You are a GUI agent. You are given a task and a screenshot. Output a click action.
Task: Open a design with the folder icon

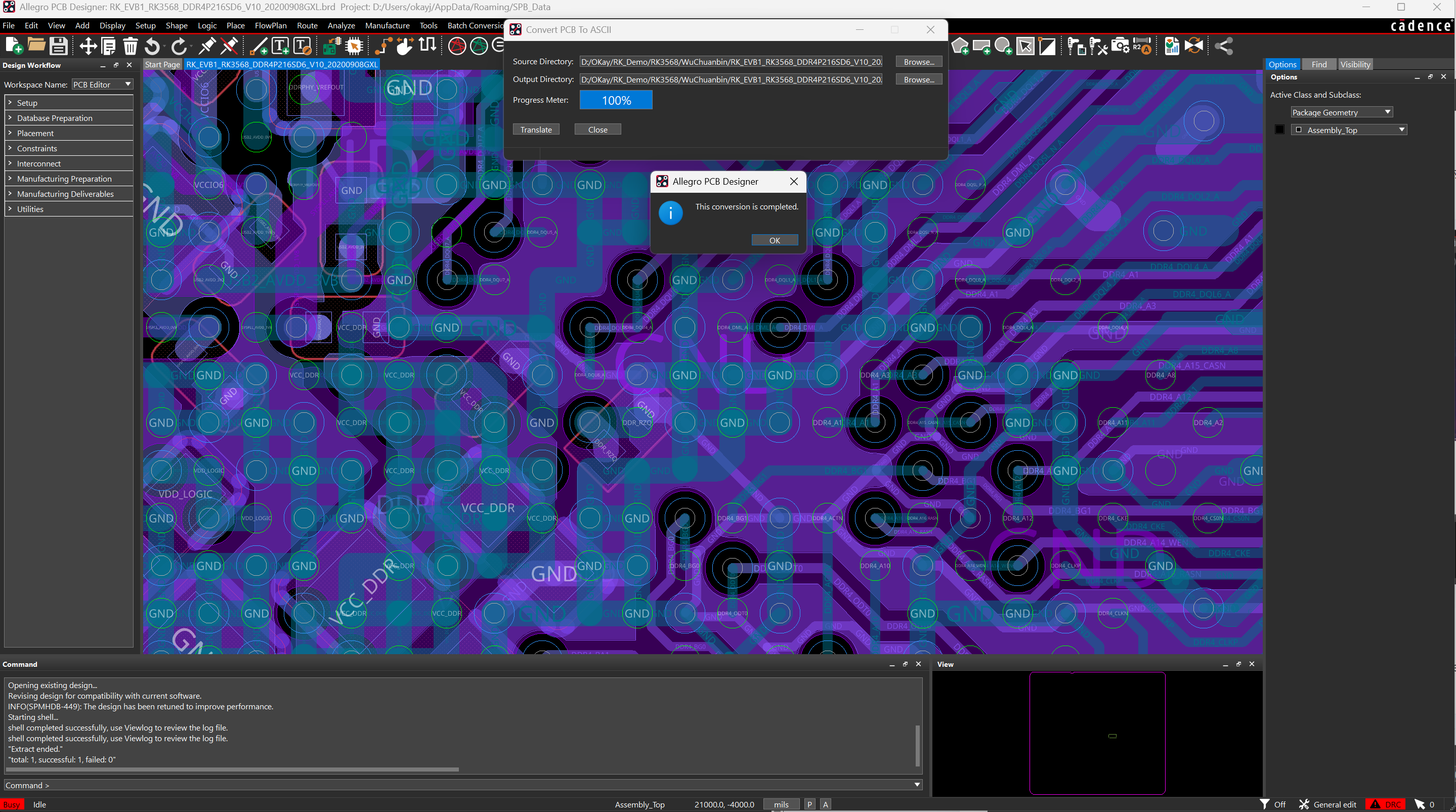[x=36, y=46]
